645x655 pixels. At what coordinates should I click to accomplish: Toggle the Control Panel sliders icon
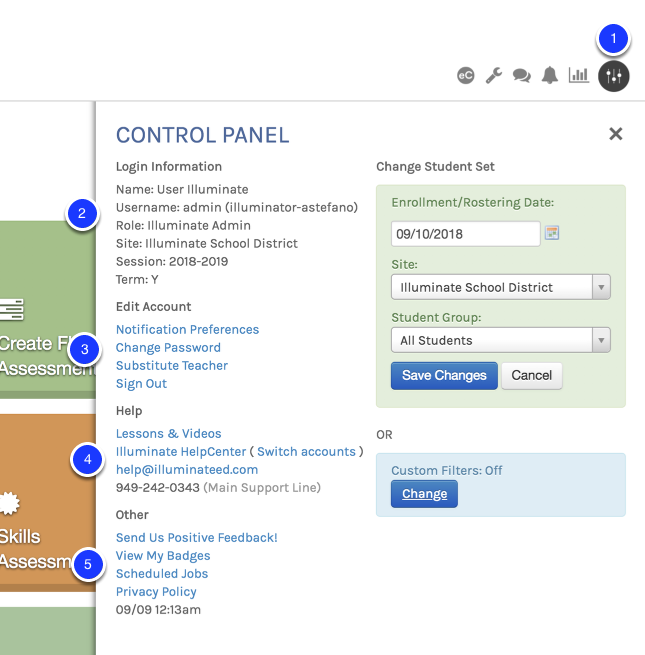614,76
